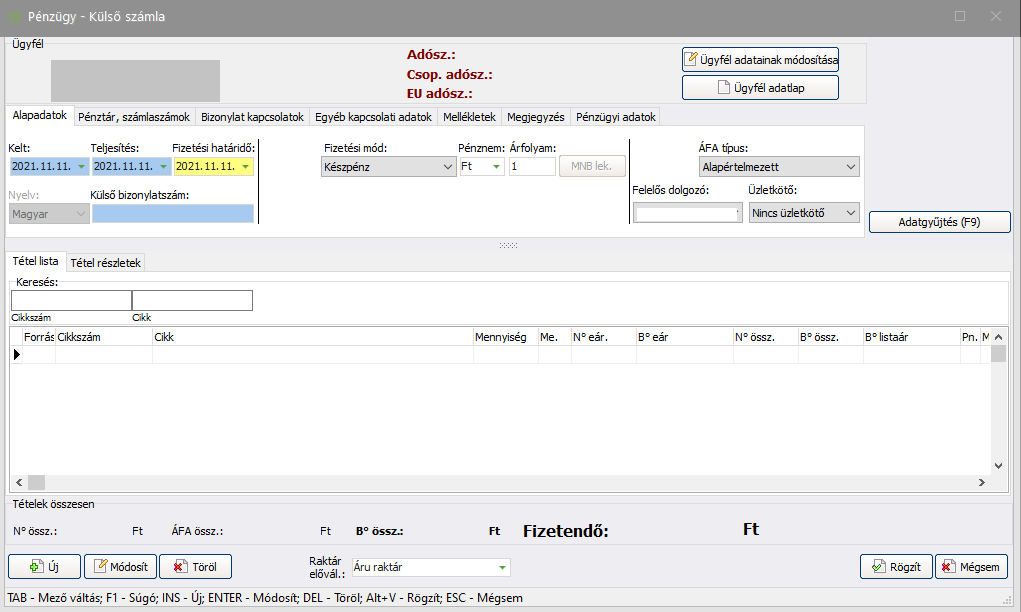Click the item list scroll-down arrow

pyautogui.click(x=998, y=466)
